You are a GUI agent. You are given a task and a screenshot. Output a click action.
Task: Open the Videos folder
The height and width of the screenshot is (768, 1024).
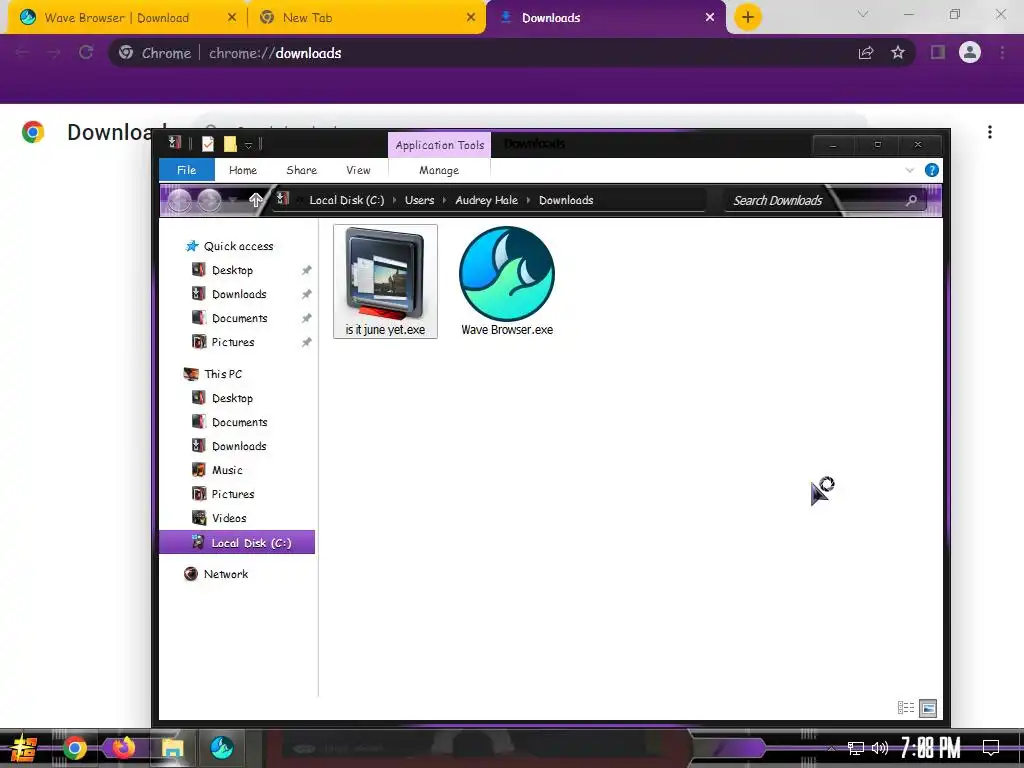pyautogui.click(x=229, y=519)
